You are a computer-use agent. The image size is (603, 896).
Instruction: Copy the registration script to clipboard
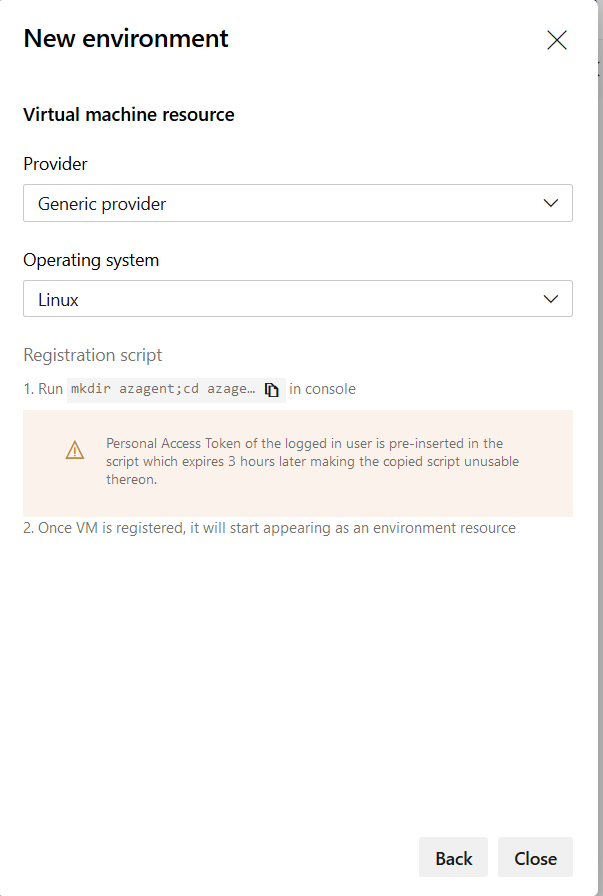click(272, 390)
